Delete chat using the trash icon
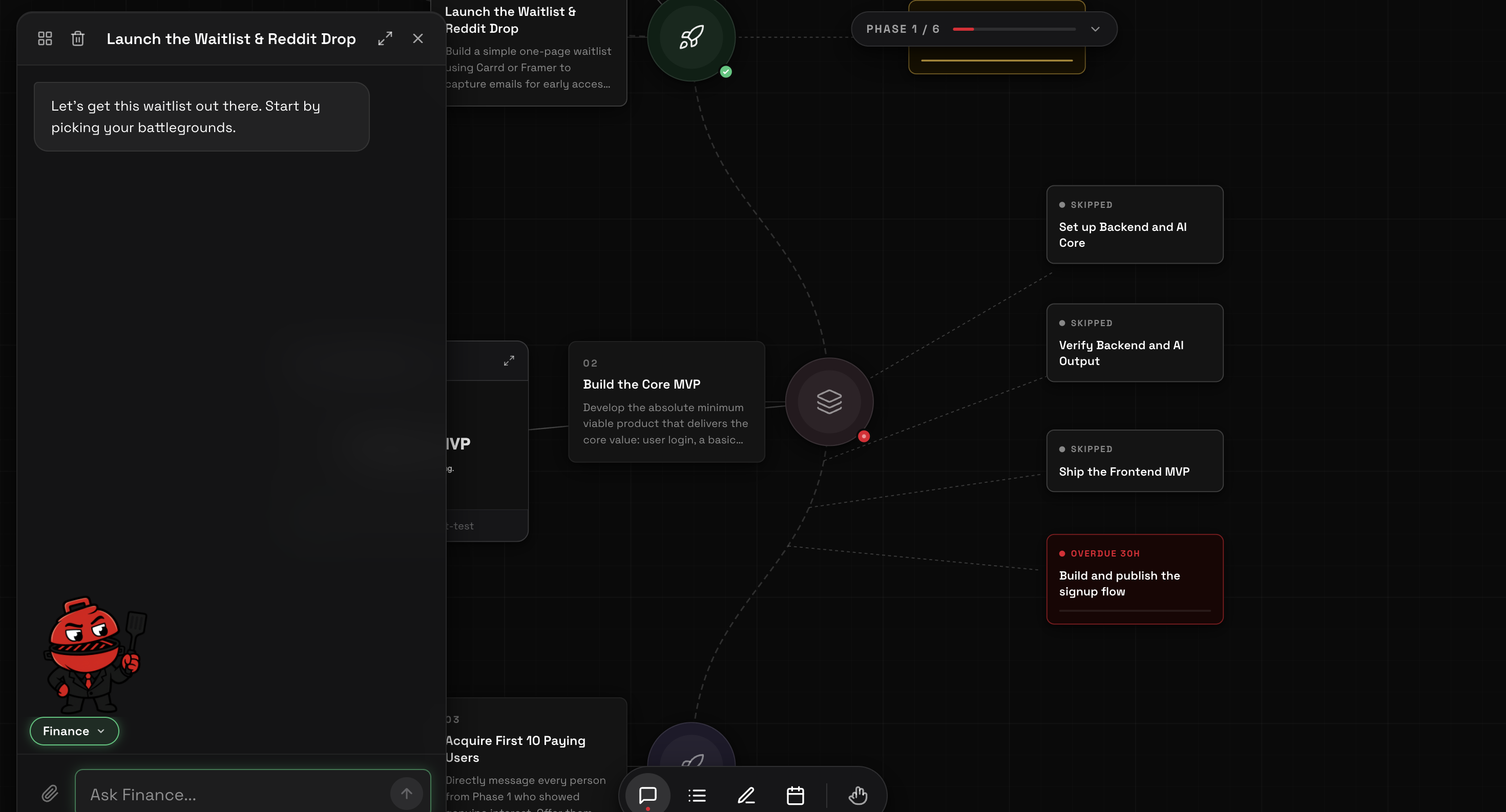Screen dimensions: 1506x812 click(78, 38)
